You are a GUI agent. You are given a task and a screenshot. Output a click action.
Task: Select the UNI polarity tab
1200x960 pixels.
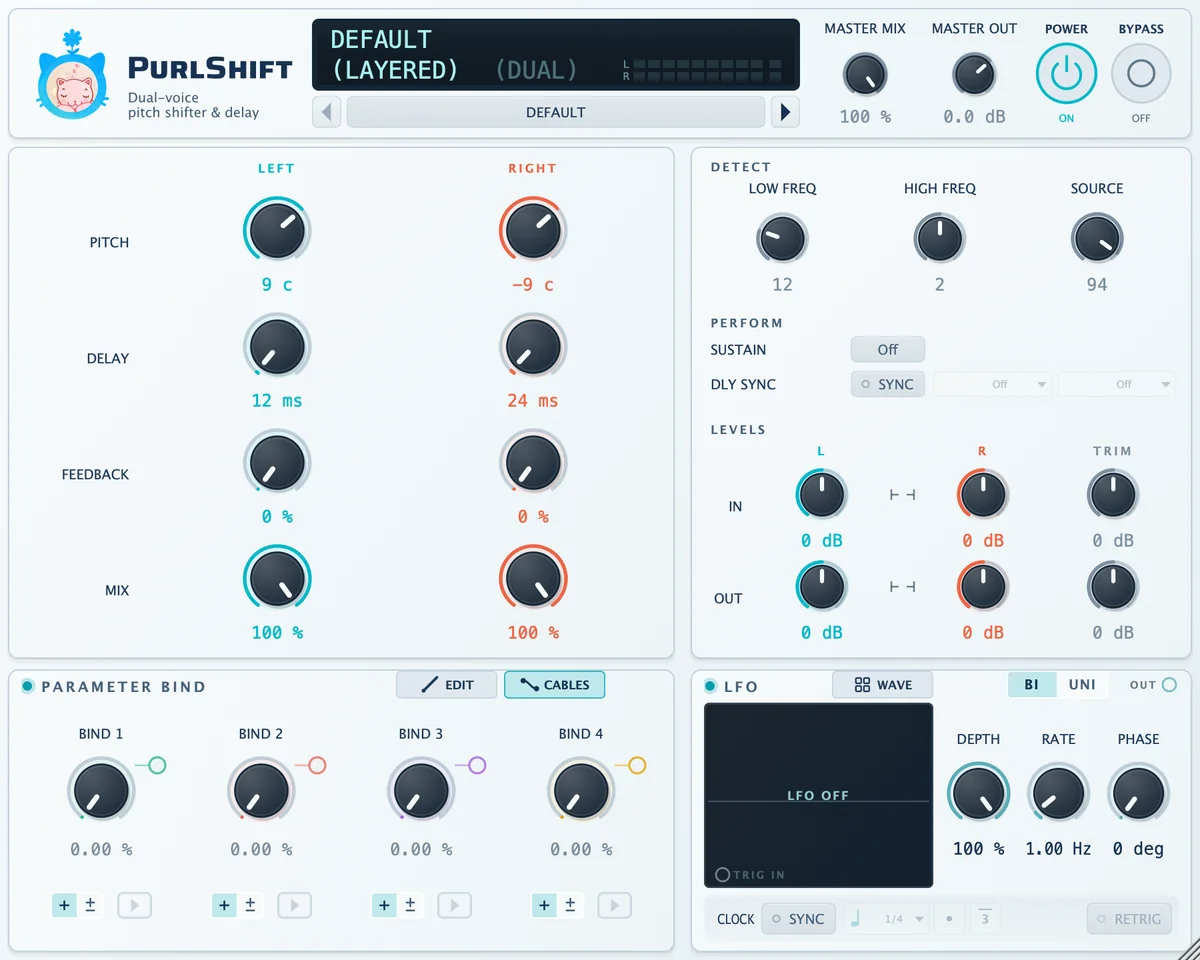tap(1082, 685)
